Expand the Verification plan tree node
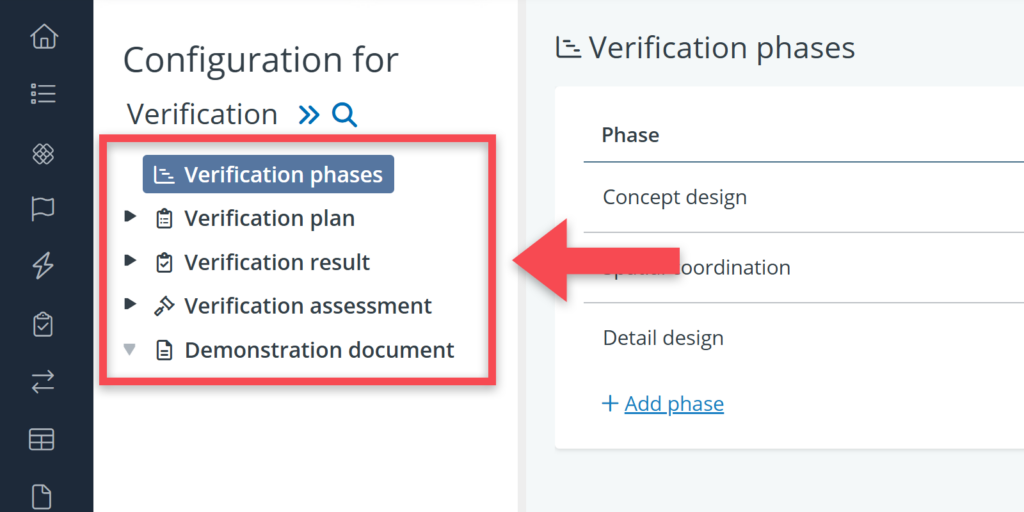 coord(130,217)
